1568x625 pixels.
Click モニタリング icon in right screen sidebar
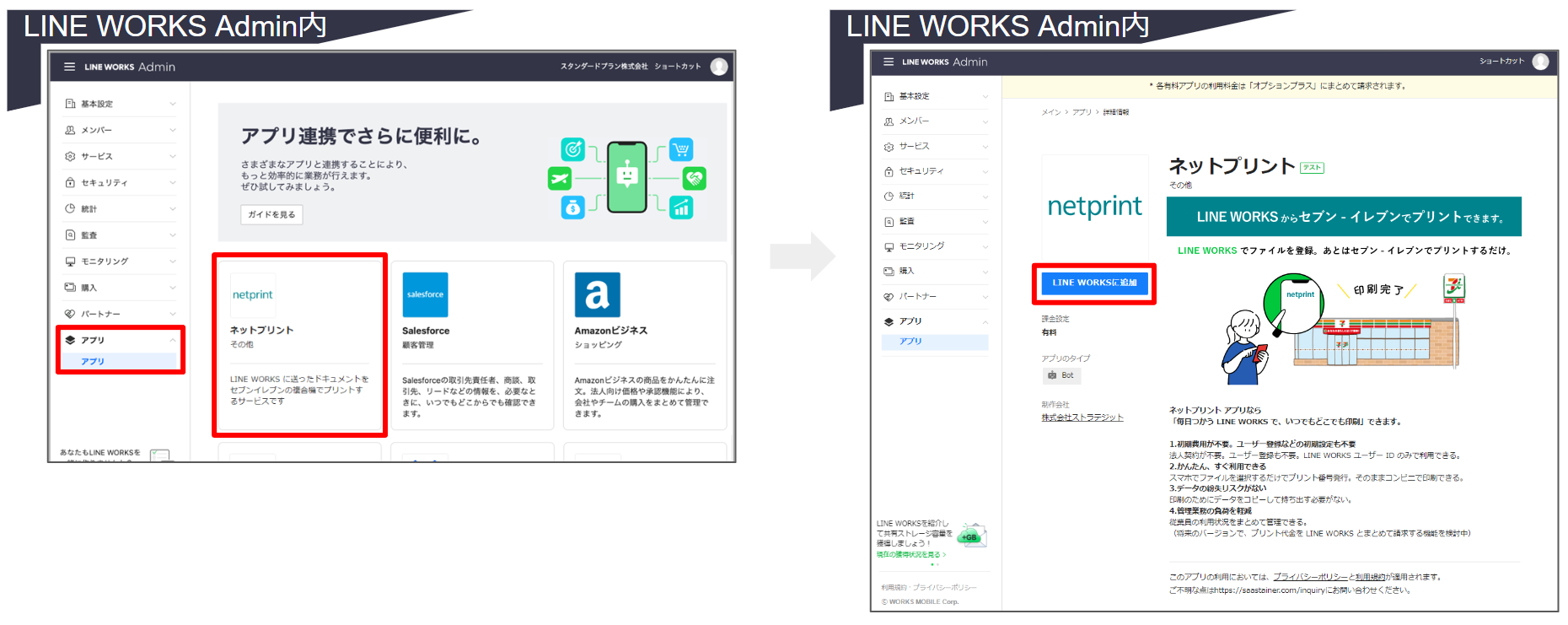[x=889, y=246]
